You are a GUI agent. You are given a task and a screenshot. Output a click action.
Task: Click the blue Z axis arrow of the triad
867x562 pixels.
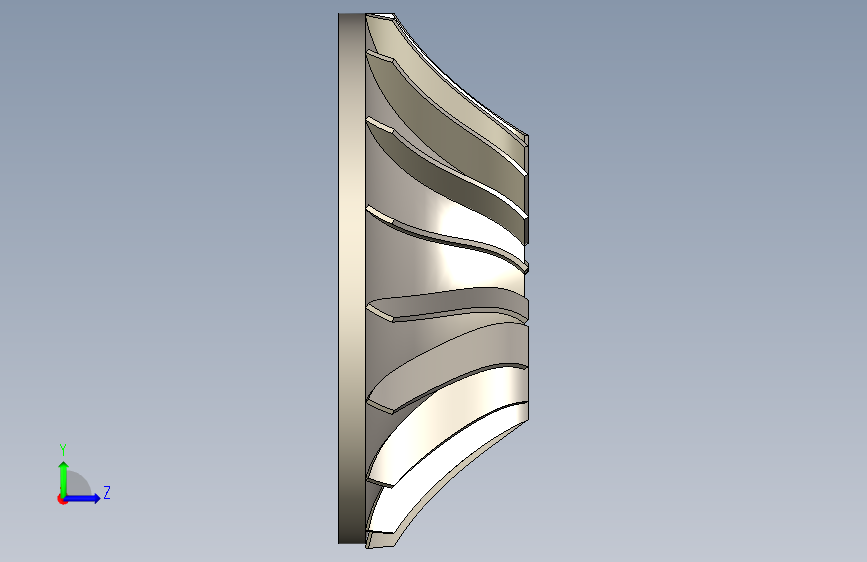point(83,498)
